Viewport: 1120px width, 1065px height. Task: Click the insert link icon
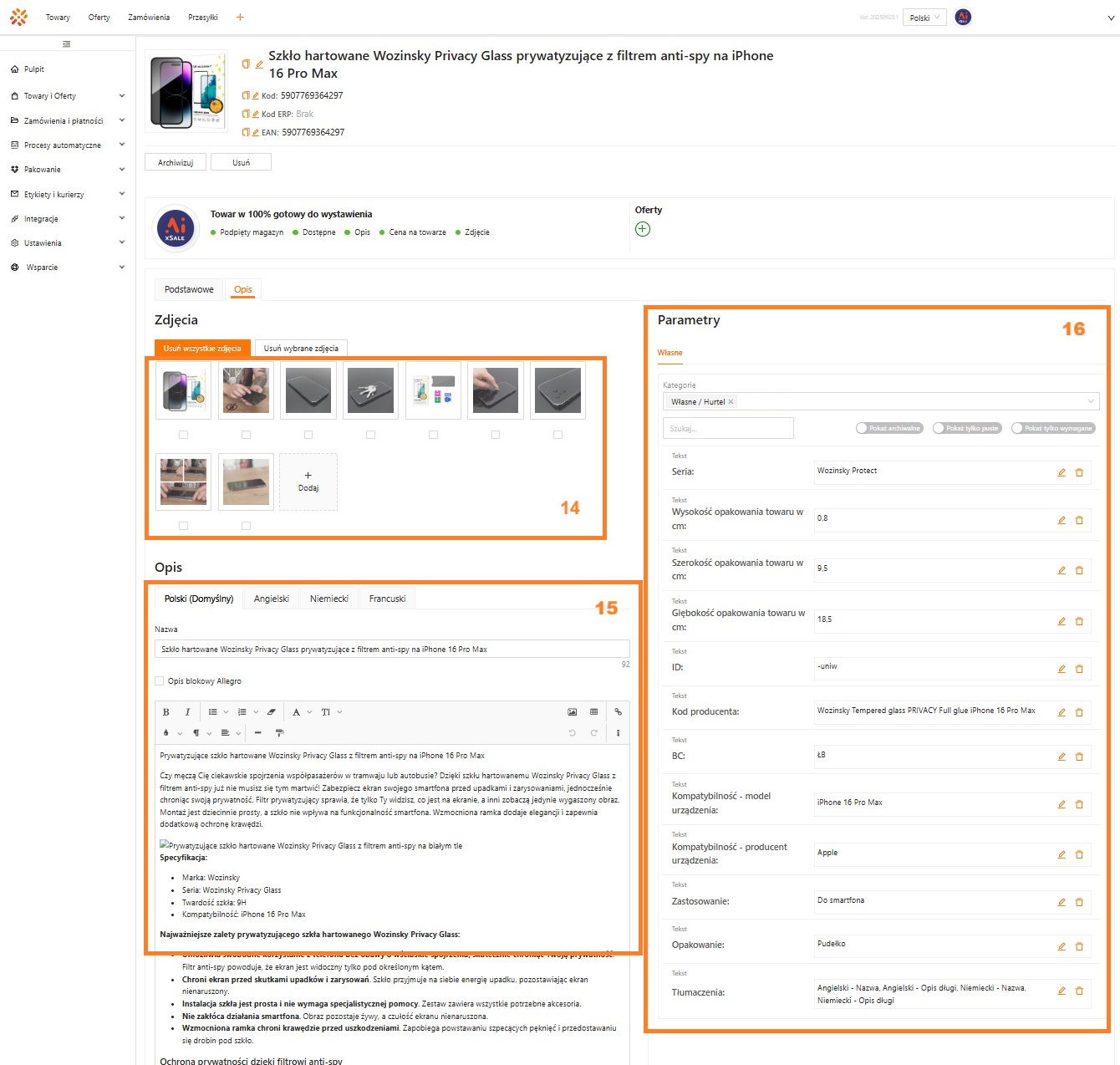618,712
